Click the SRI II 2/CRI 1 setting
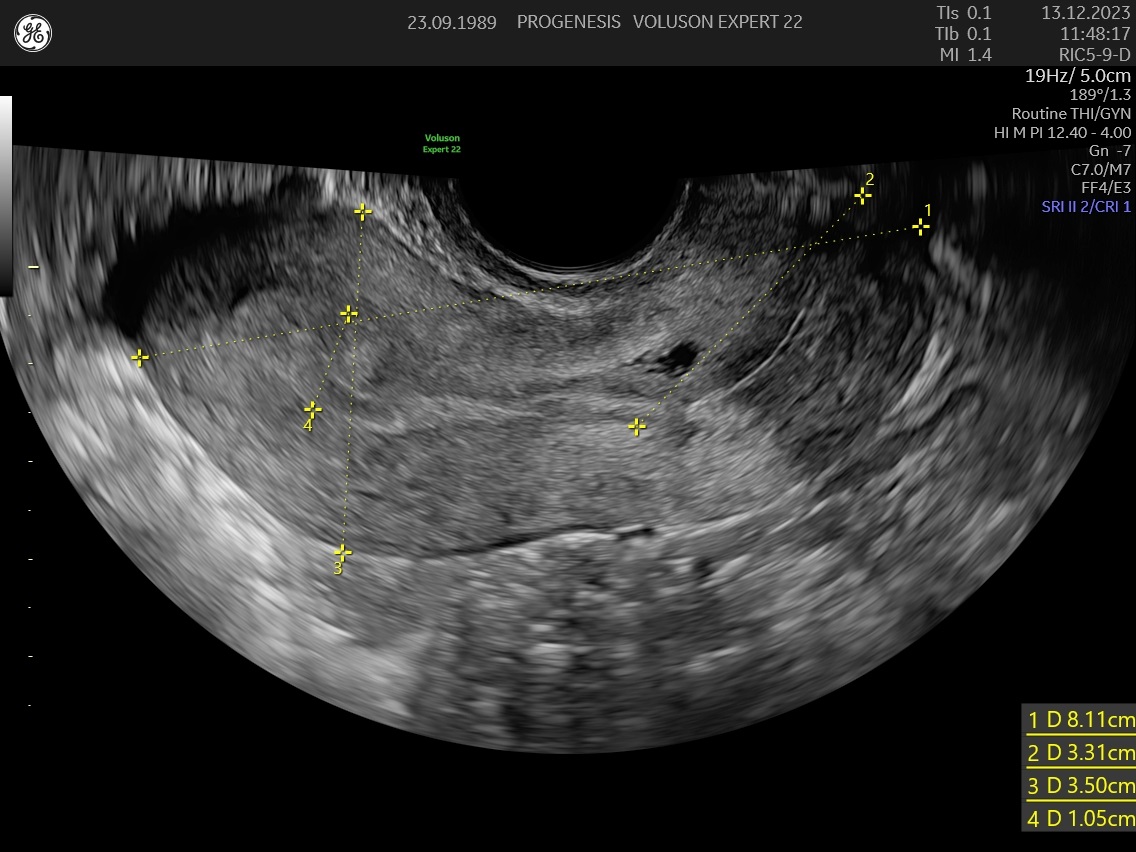Screen dimensions: 1136x852 pyautogui.click(x=1085, y=206)
